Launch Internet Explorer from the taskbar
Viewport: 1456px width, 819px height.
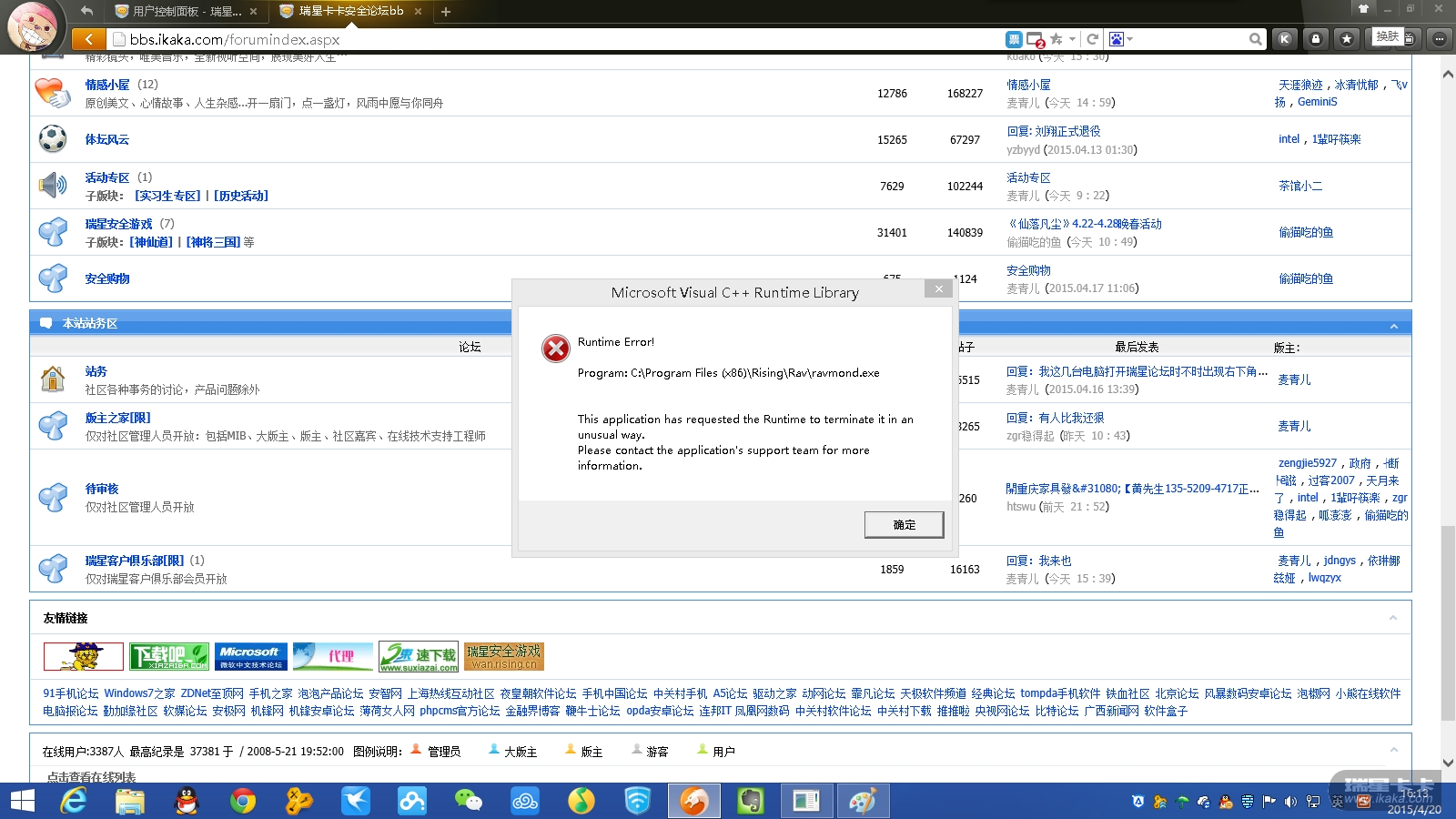click(x=74, y=801)
